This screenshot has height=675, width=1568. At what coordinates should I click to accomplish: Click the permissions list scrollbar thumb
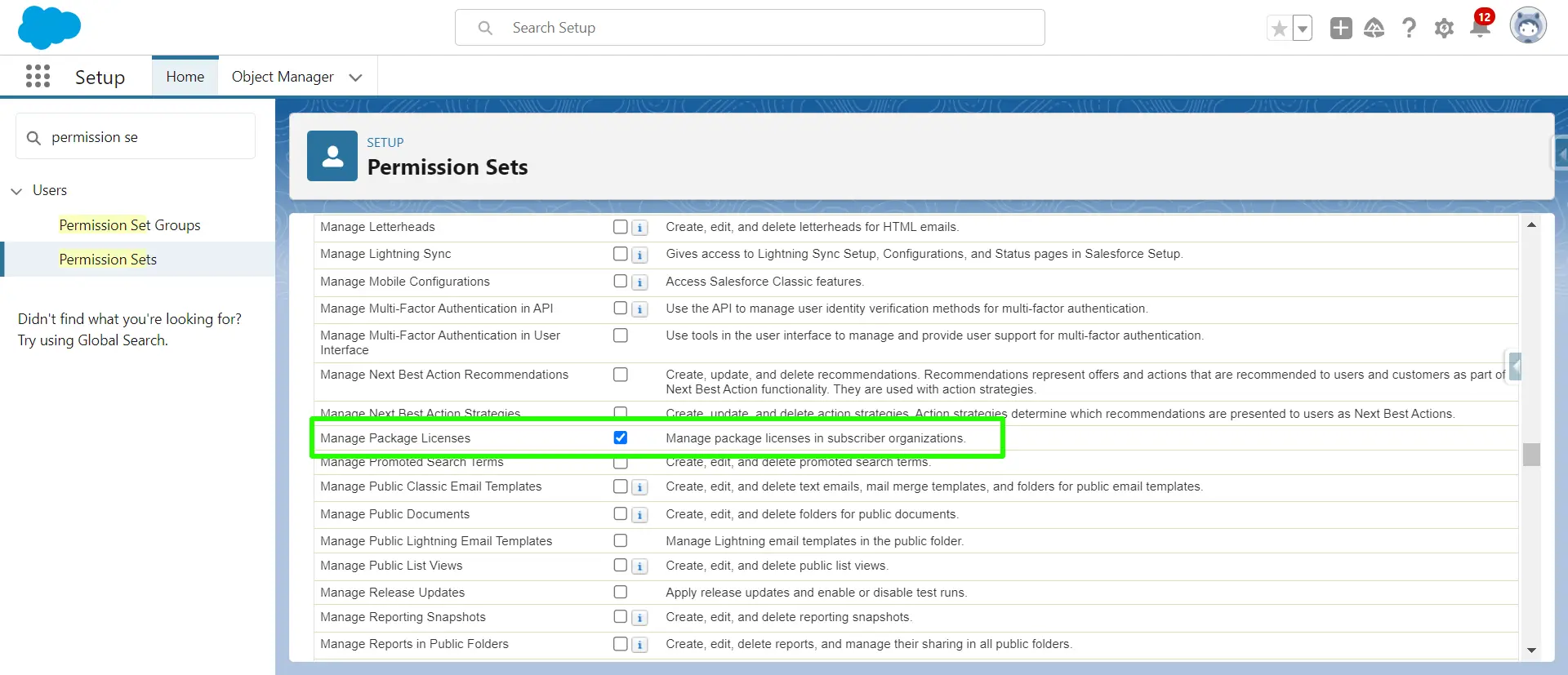point(1531,455)
